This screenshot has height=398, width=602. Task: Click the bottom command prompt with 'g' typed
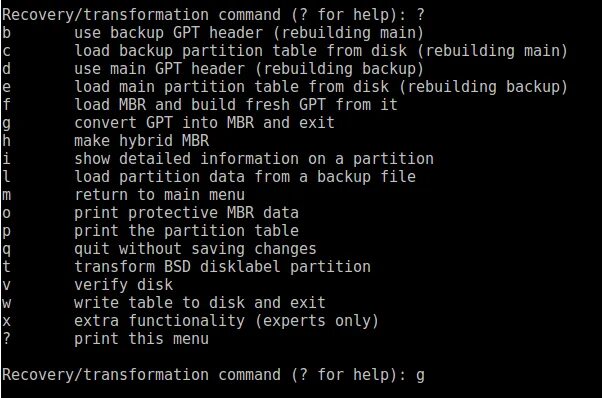click(213, 375)
